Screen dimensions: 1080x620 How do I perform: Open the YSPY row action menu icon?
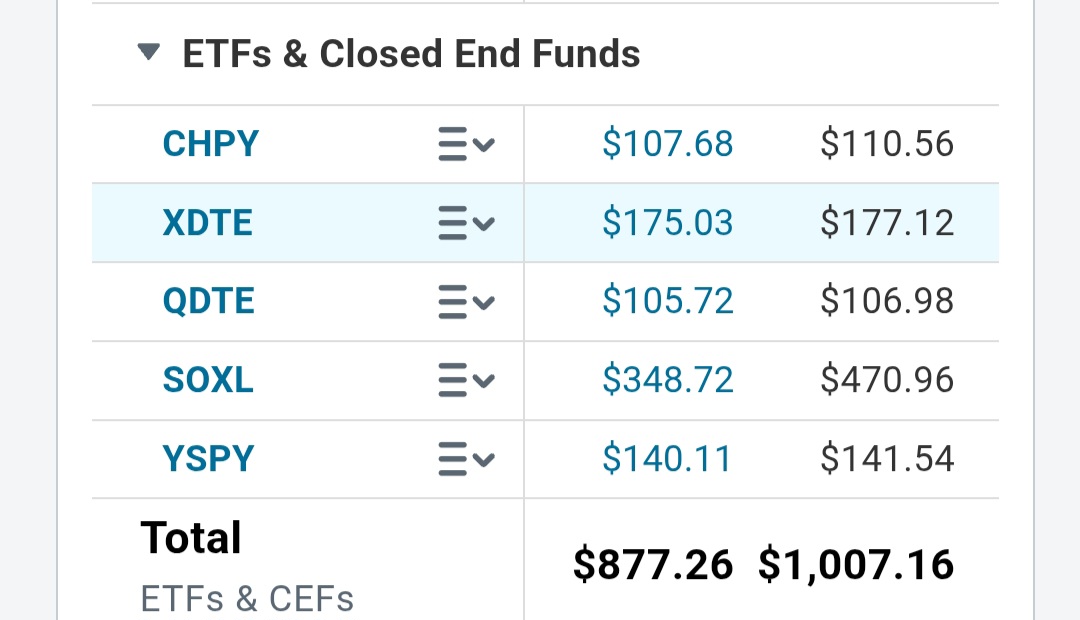tap(466, 459)
